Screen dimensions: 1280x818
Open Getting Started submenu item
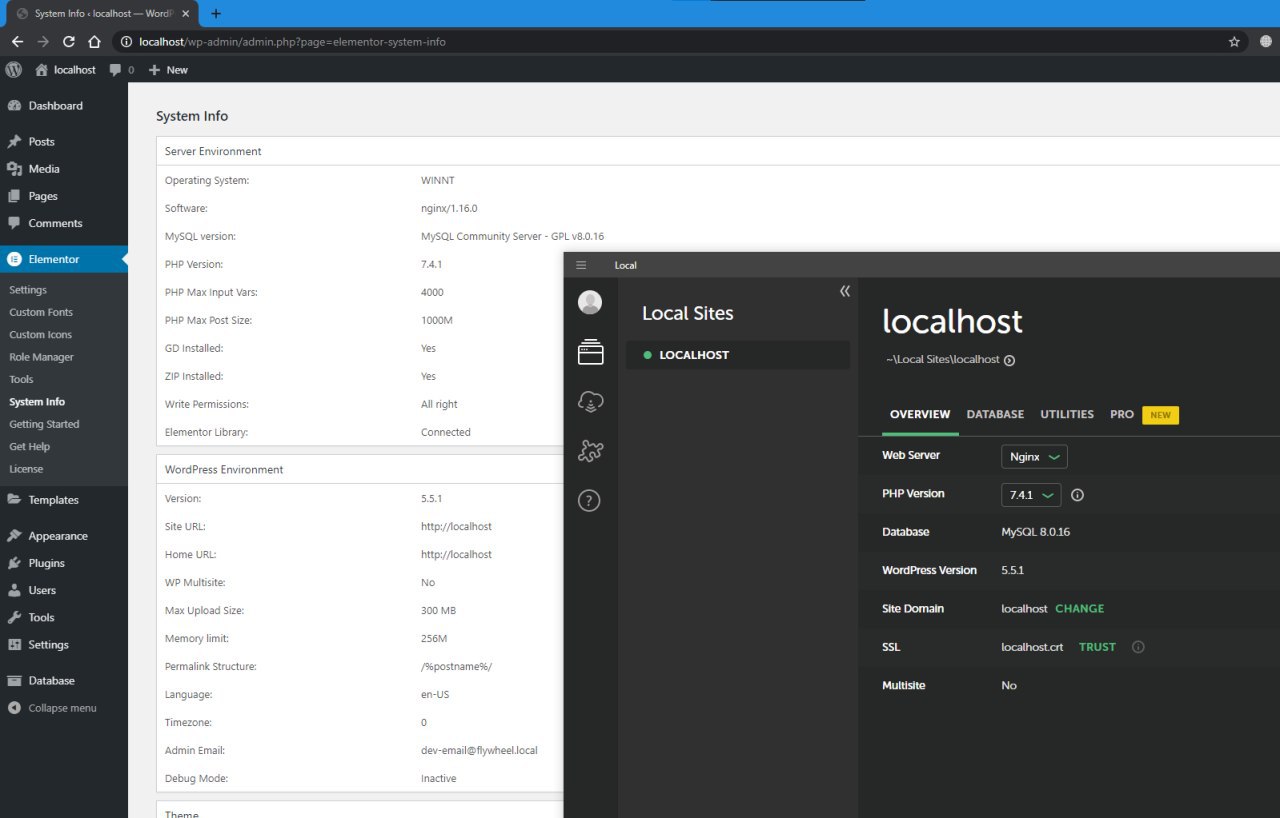[44, 424]
